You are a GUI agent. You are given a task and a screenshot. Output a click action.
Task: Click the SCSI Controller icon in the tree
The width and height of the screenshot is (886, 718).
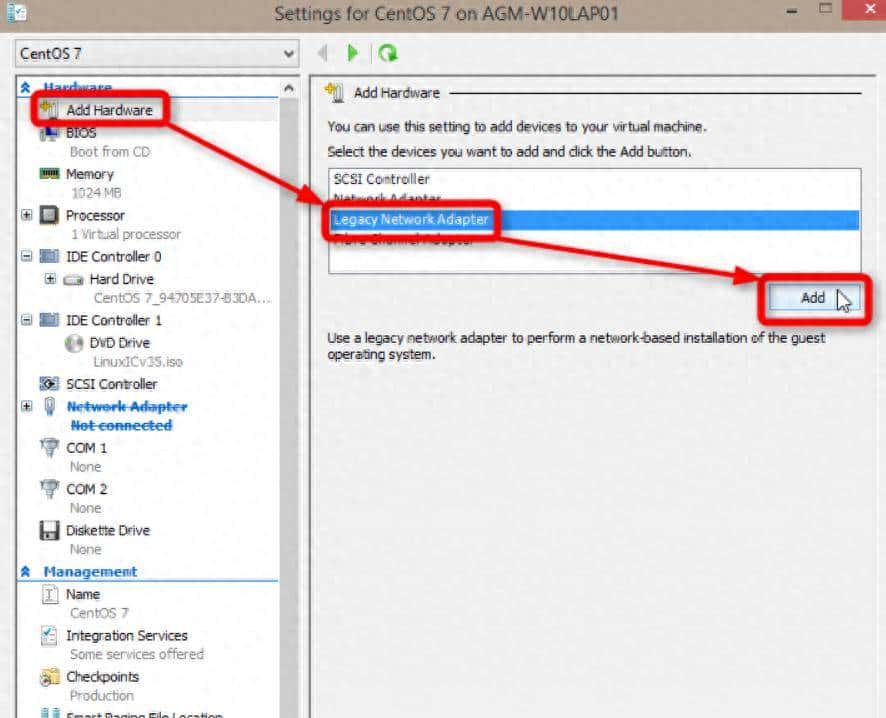click(x=49, y=384)
